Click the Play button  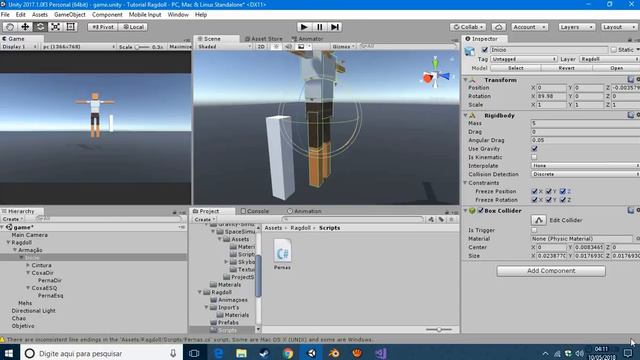pos(304,27)
